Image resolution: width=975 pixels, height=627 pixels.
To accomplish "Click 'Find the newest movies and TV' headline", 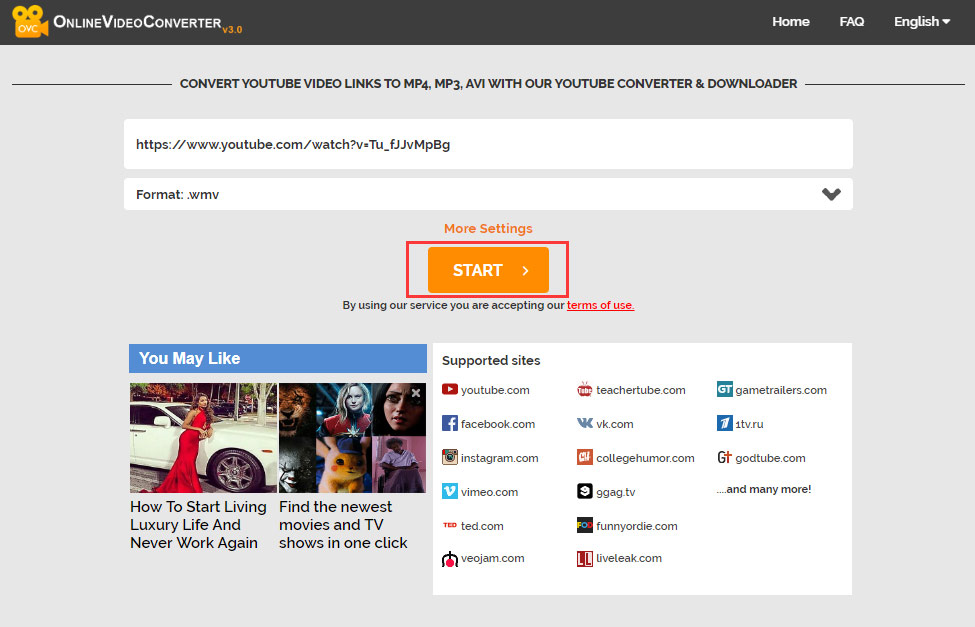I will (343, 525).
